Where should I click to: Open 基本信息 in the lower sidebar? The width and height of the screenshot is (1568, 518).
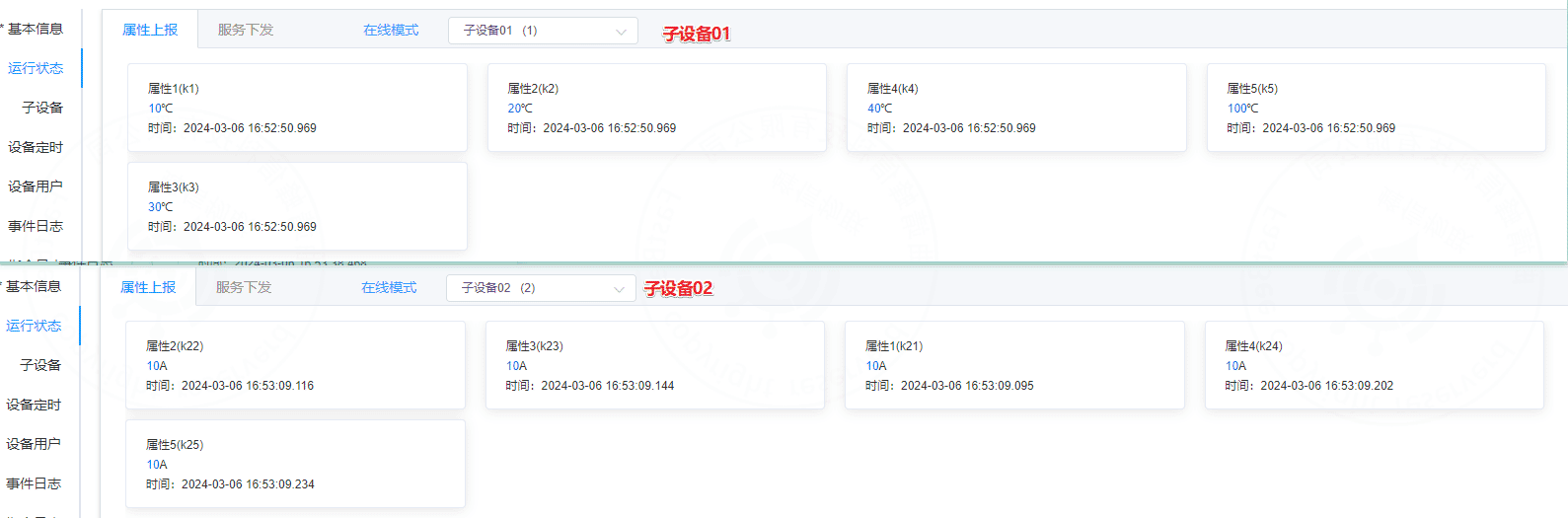click(x=34, y=286)
